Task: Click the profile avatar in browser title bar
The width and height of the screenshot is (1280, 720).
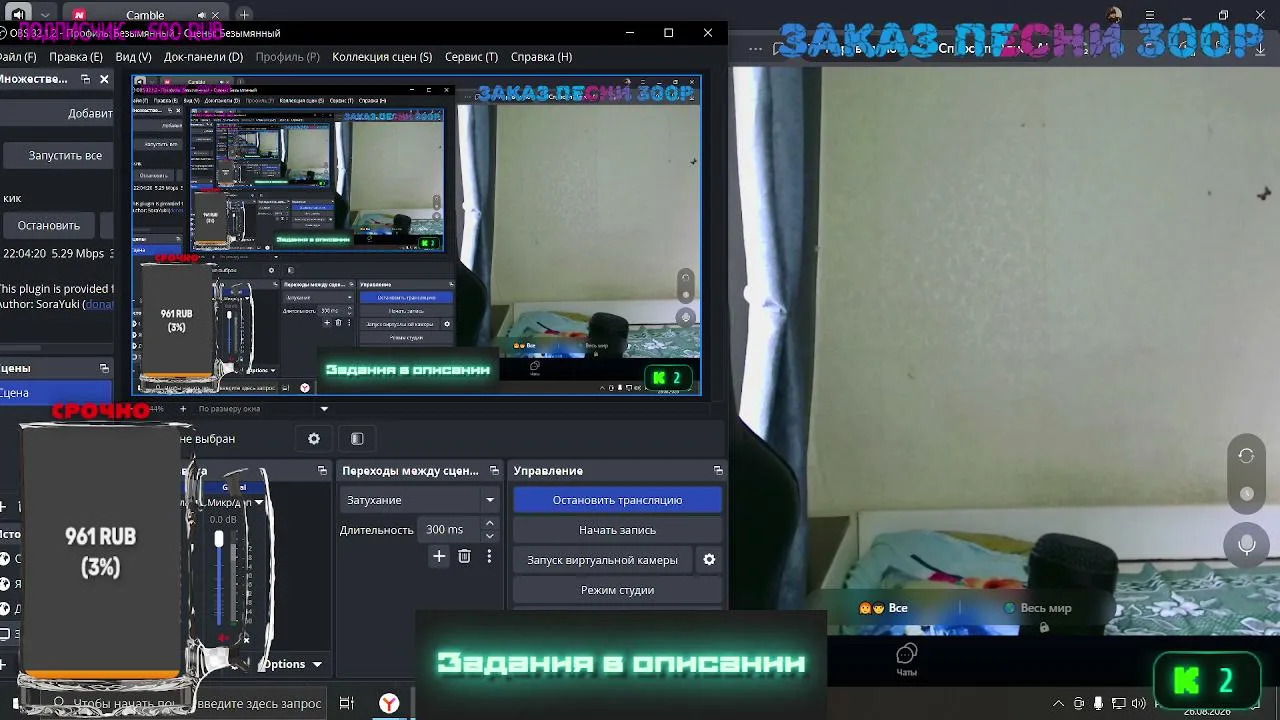Action: coord(1115,15)
